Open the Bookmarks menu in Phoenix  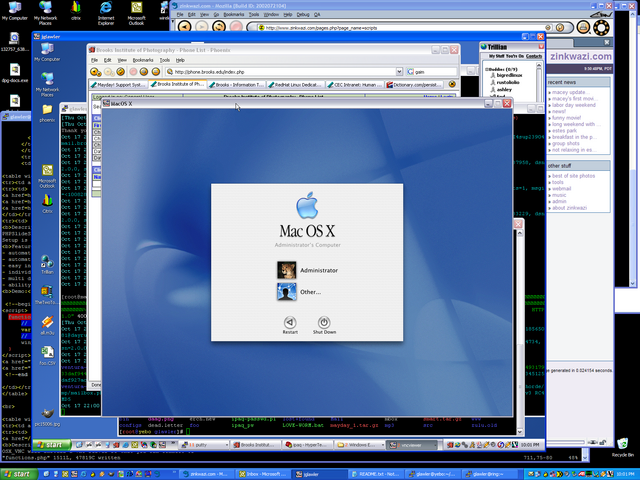pyautogui.click(x=143, y=60)
